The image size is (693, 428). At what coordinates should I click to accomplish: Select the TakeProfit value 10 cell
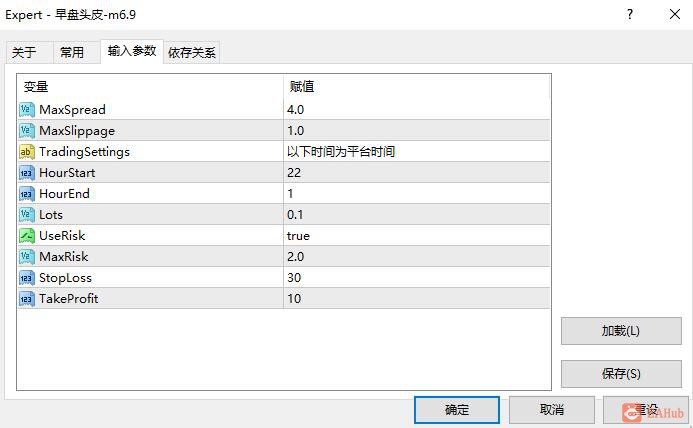[417, 298]
